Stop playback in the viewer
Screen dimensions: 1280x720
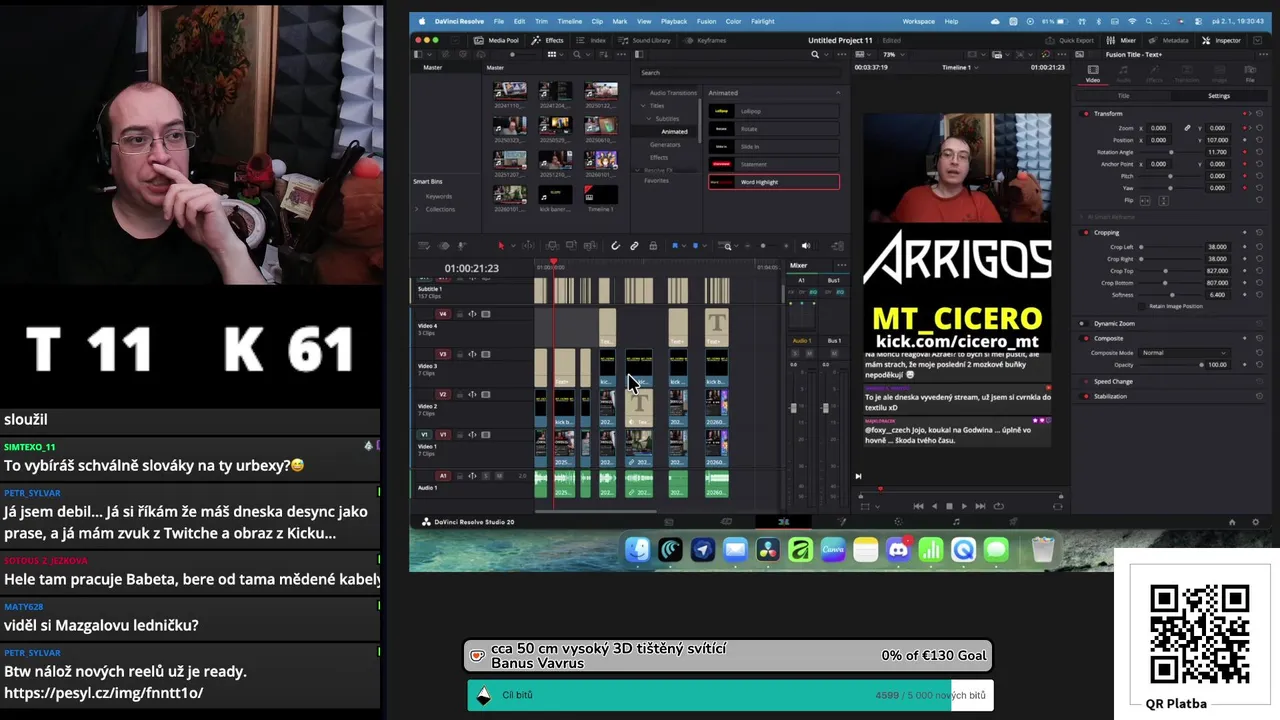tap(949, 506)
